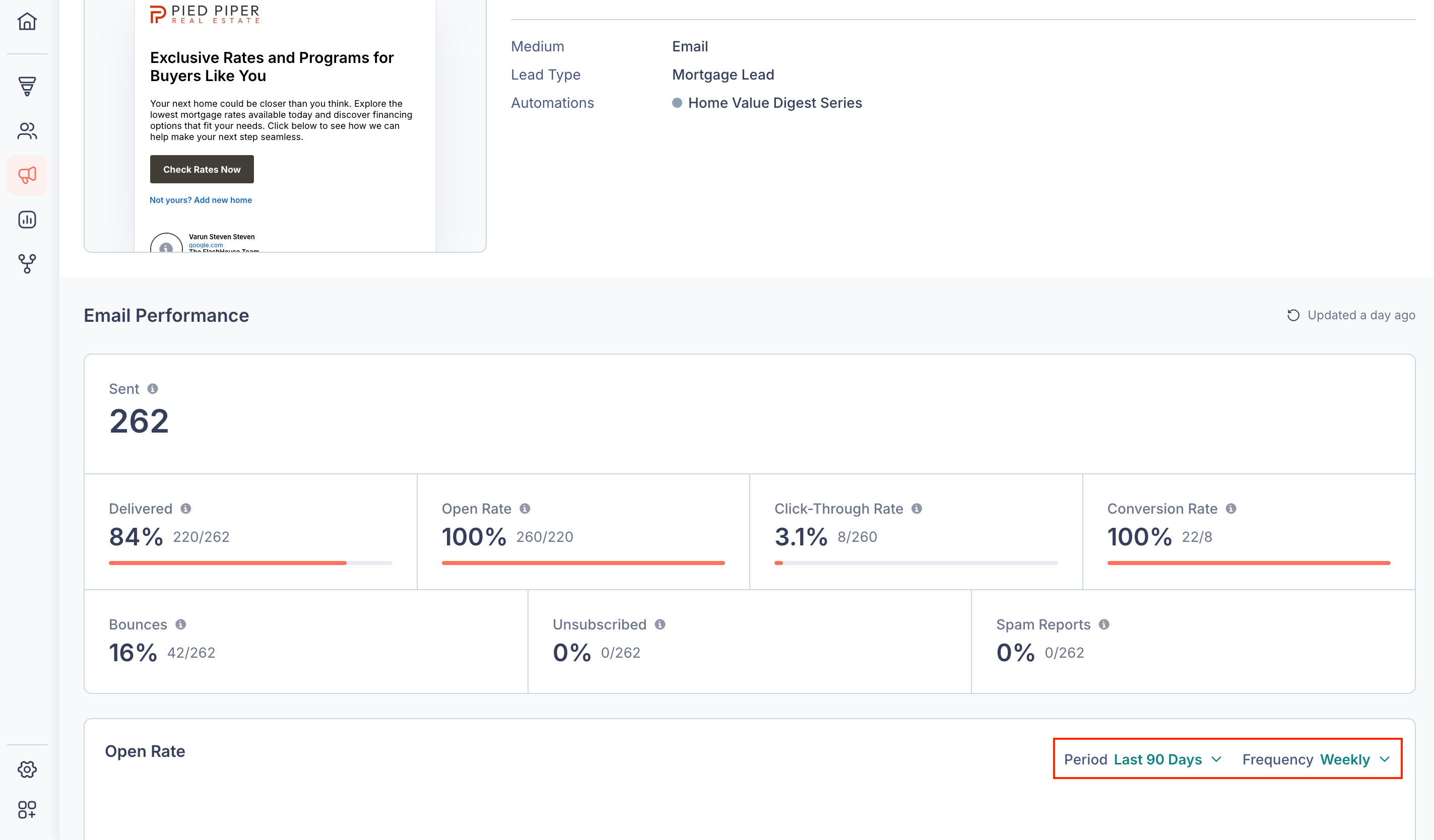
Task: Click the email preview heading Exclusive Rates
Action: (272, 66)
